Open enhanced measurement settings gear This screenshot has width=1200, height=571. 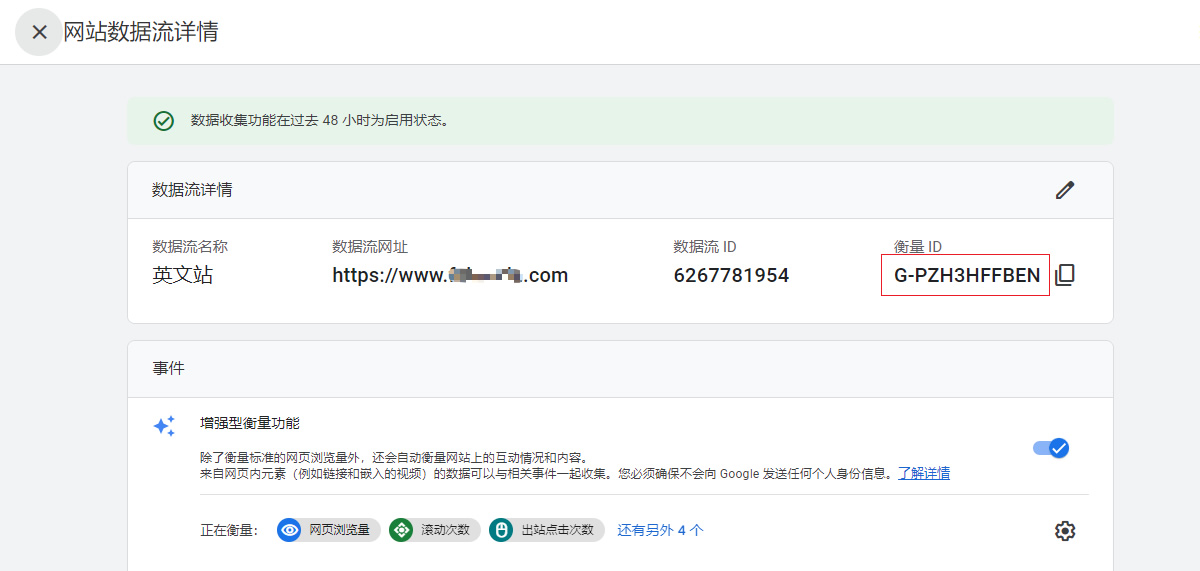click(1065, 530)
